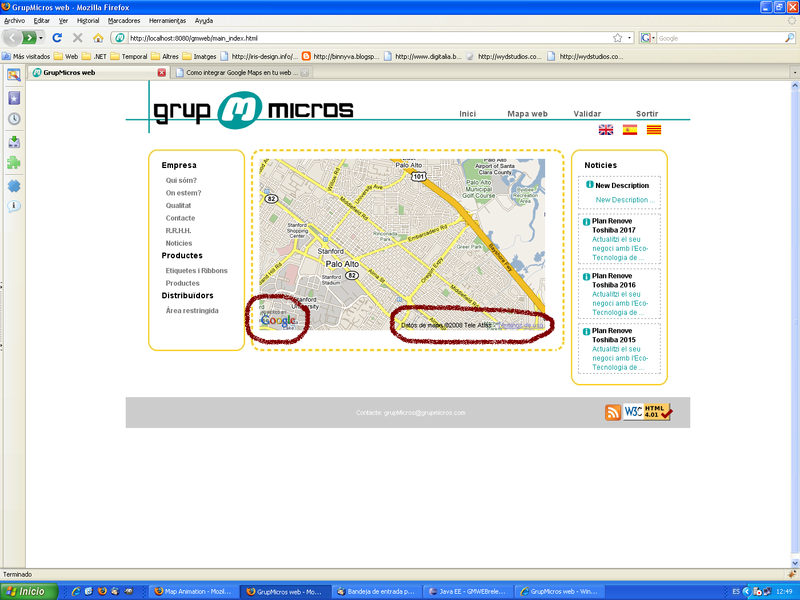
Task: Click the clock history icon in sidebar
Action: pos(14,119)
